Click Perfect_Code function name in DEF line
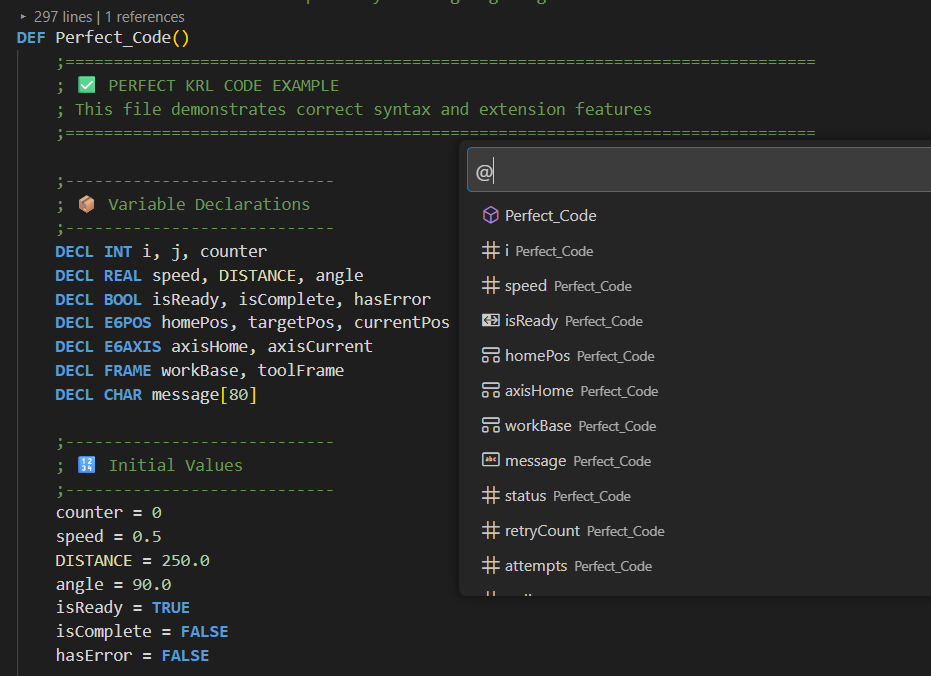The image size is (931, 676). click(x=113, y=37)
